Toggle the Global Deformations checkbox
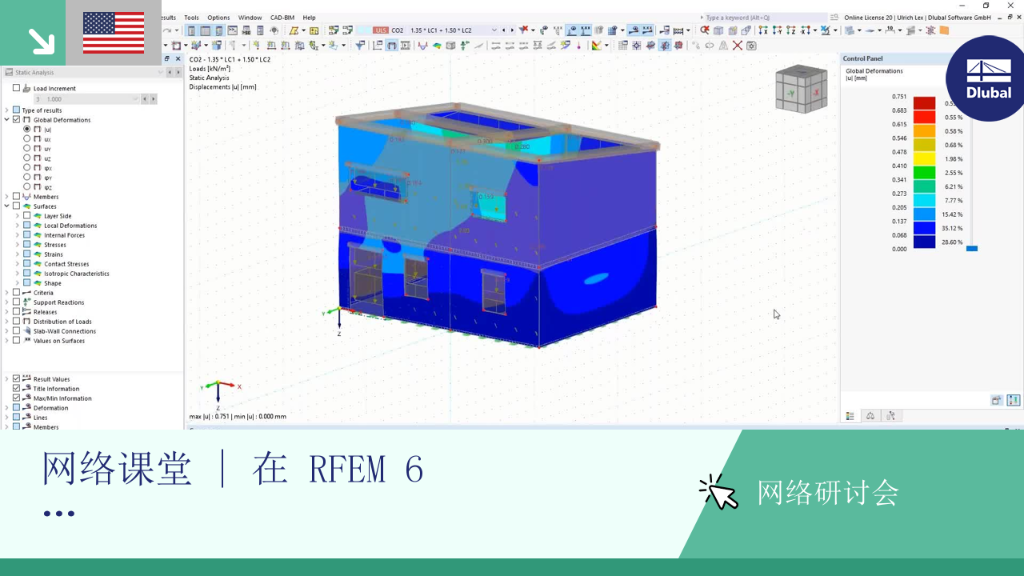This screenshot has width=1024, height=576. pyautogui.click(x=16, y=120)
